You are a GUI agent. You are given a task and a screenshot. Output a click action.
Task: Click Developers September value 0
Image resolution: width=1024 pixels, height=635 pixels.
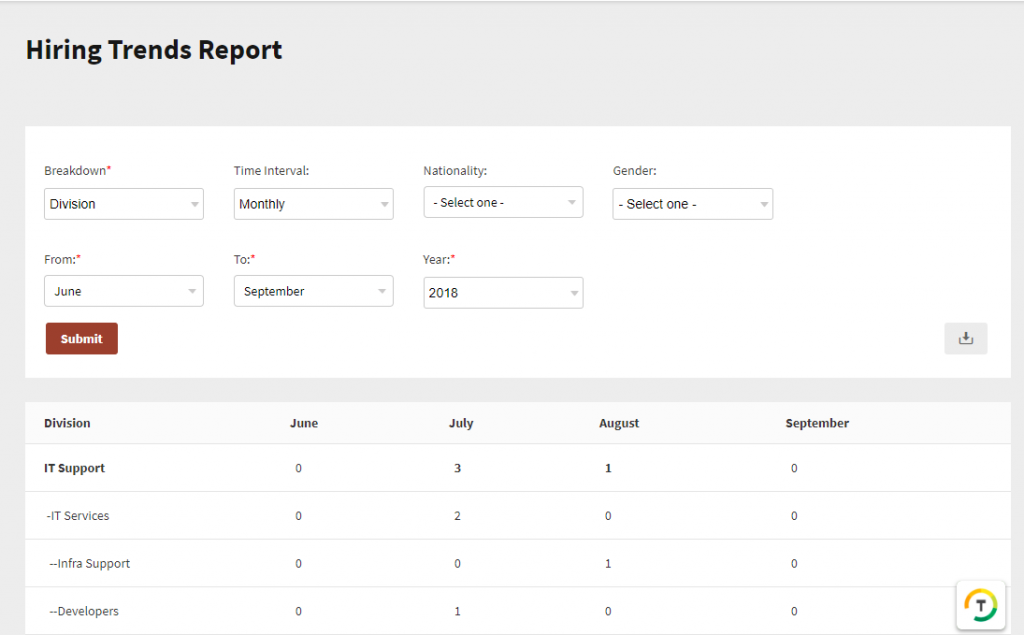click(x=794, y=611)
